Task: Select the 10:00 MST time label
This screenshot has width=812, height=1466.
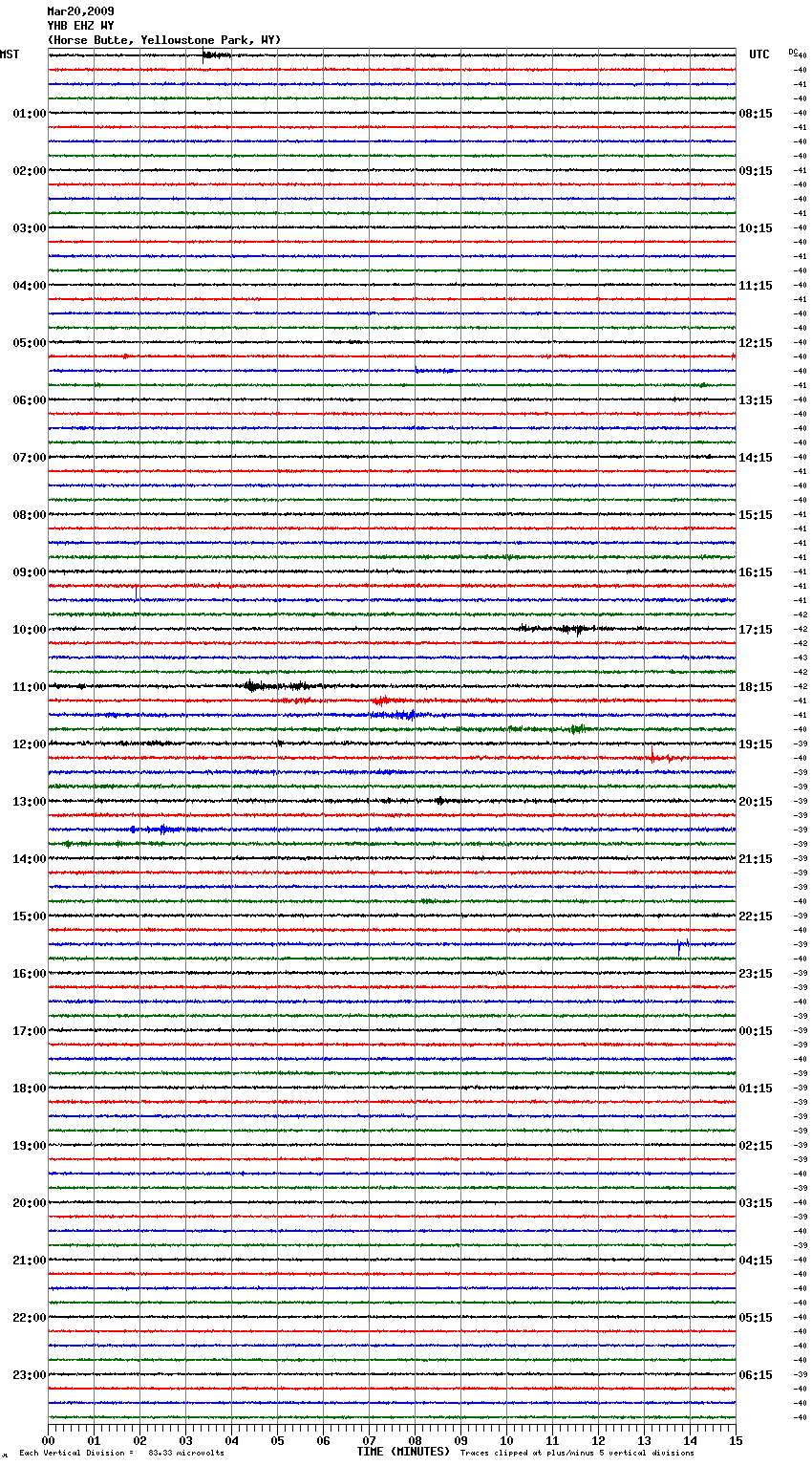Action: click(30, 630)
